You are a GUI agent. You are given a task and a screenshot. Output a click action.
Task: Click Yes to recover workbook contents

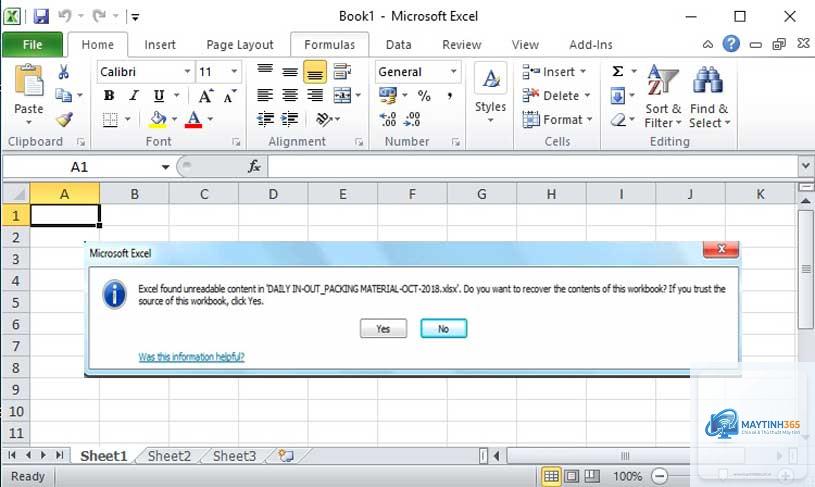click(383, 328)
